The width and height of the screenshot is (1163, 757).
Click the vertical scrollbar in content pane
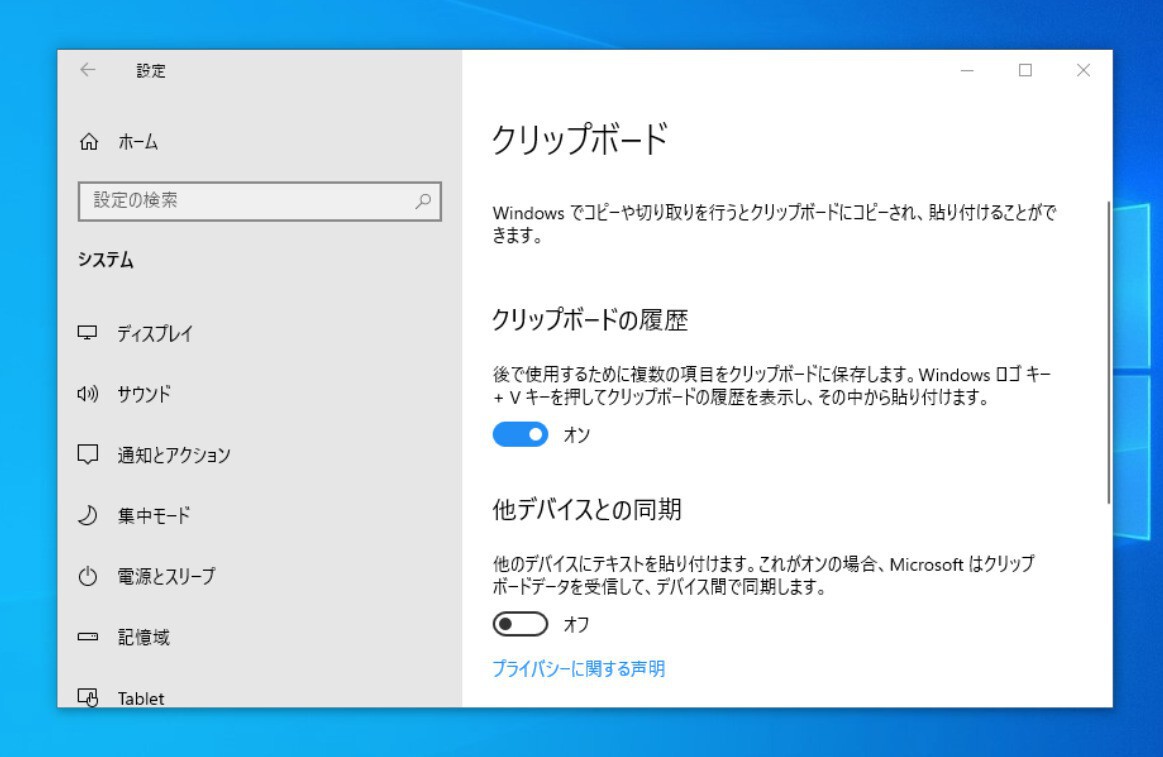tap(1108, 351)
